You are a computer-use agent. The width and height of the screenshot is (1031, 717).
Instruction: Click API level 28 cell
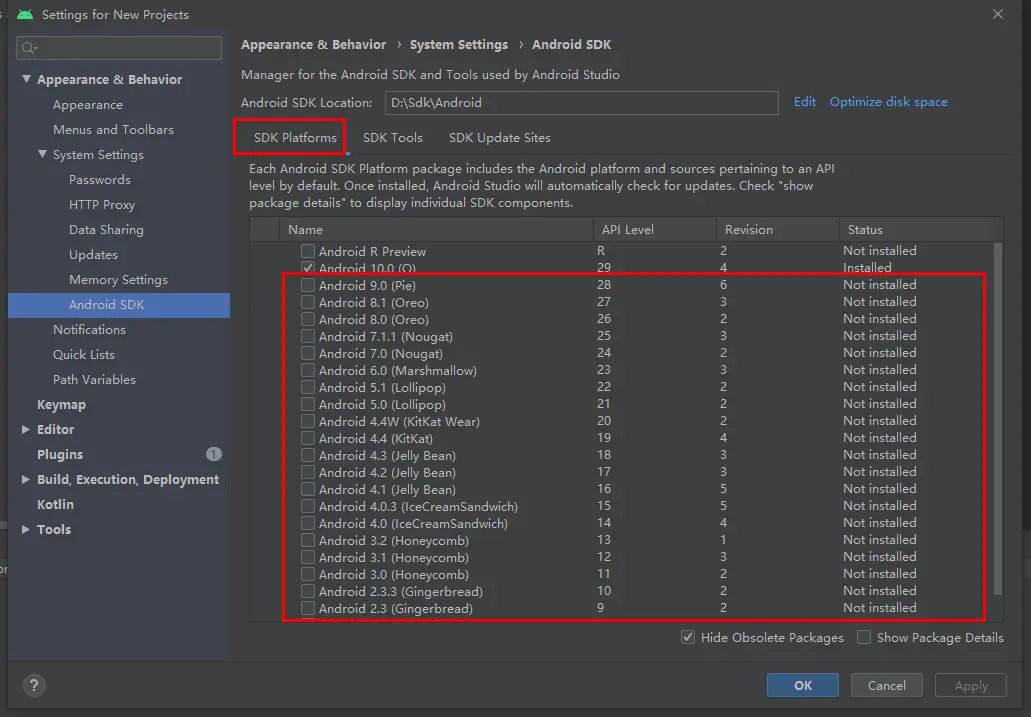point(604,285)
